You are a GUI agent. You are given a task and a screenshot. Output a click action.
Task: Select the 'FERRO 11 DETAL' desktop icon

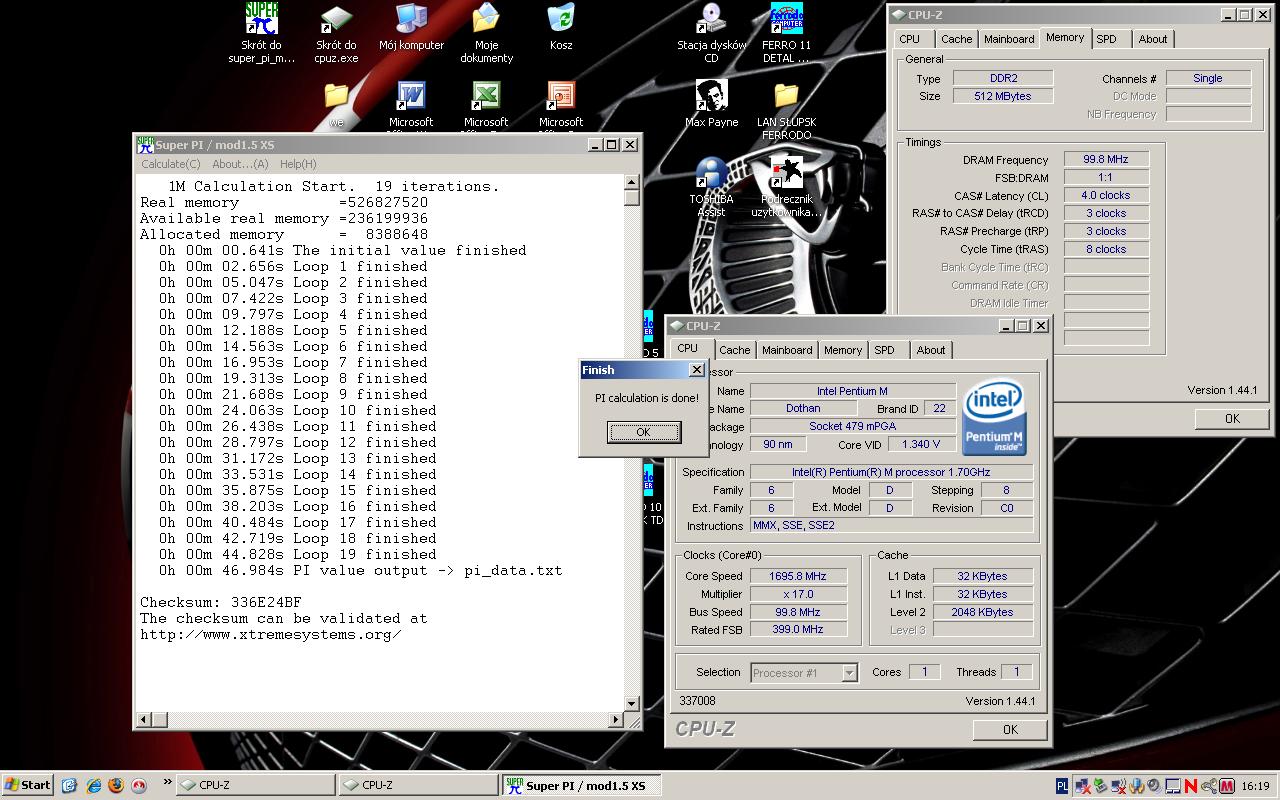(x=786, y=19)
